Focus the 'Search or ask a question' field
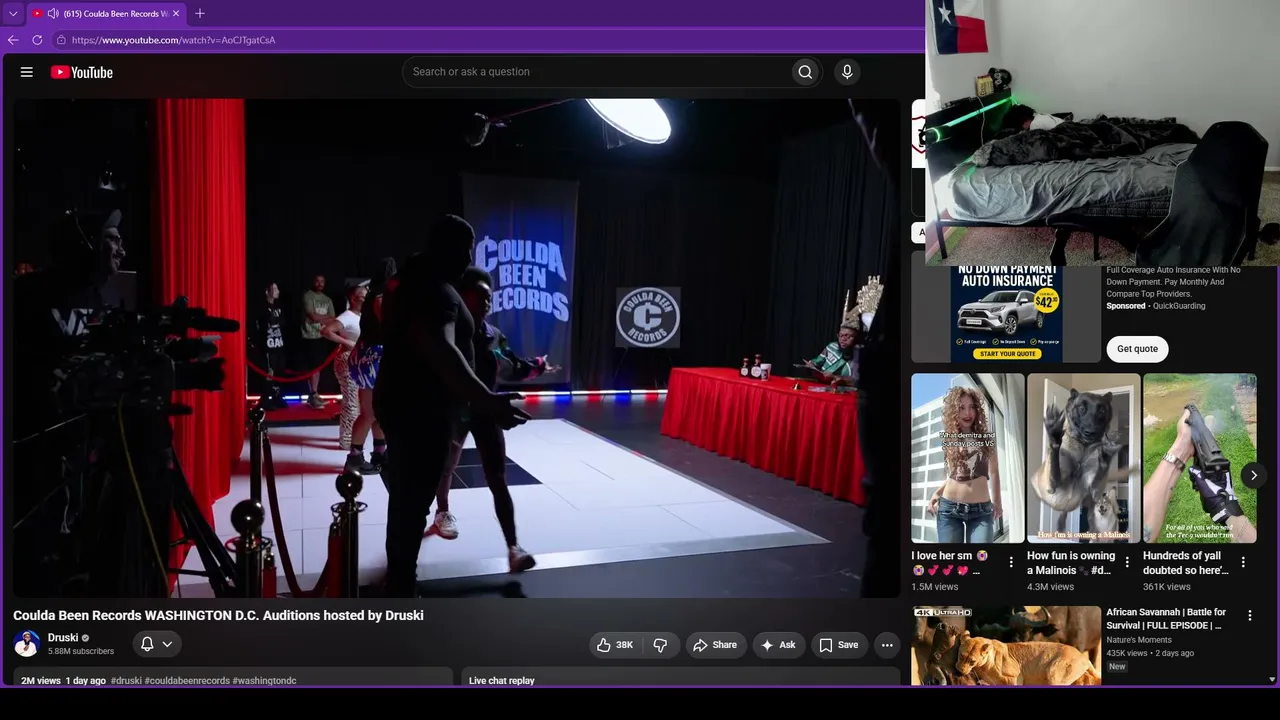 [x=597, y=72]
